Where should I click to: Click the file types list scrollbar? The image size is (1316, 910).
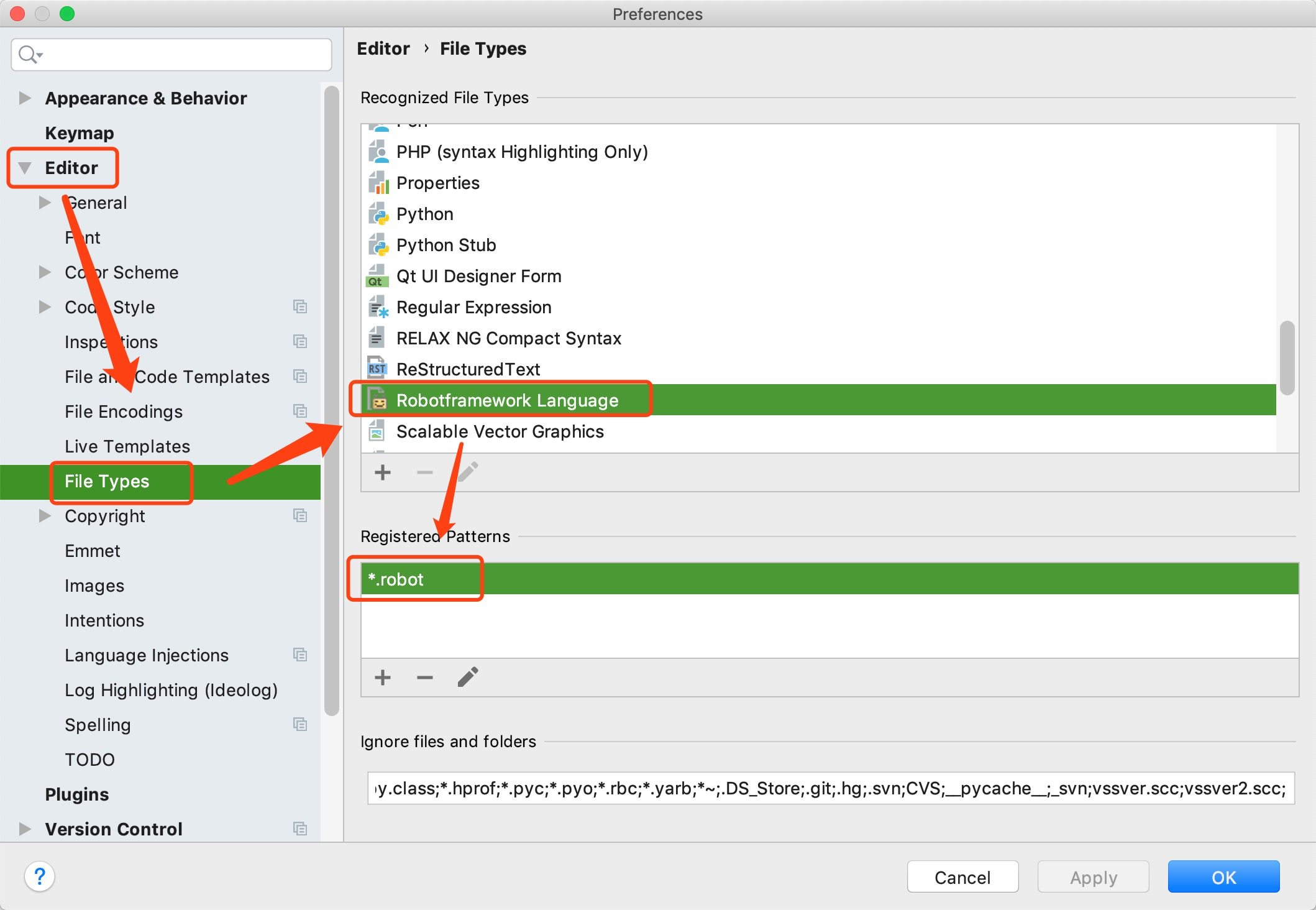(x=1287, y=358)
